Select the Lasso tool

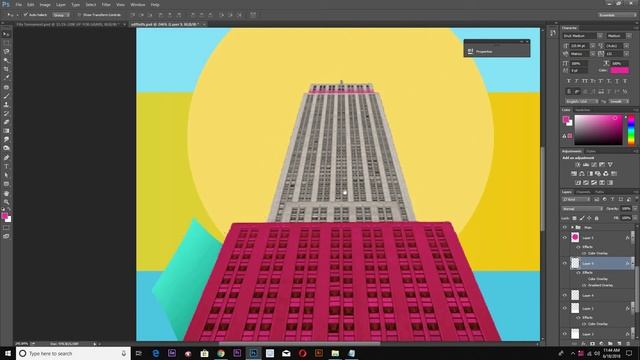pyautogui.click(x=6, y=51)
